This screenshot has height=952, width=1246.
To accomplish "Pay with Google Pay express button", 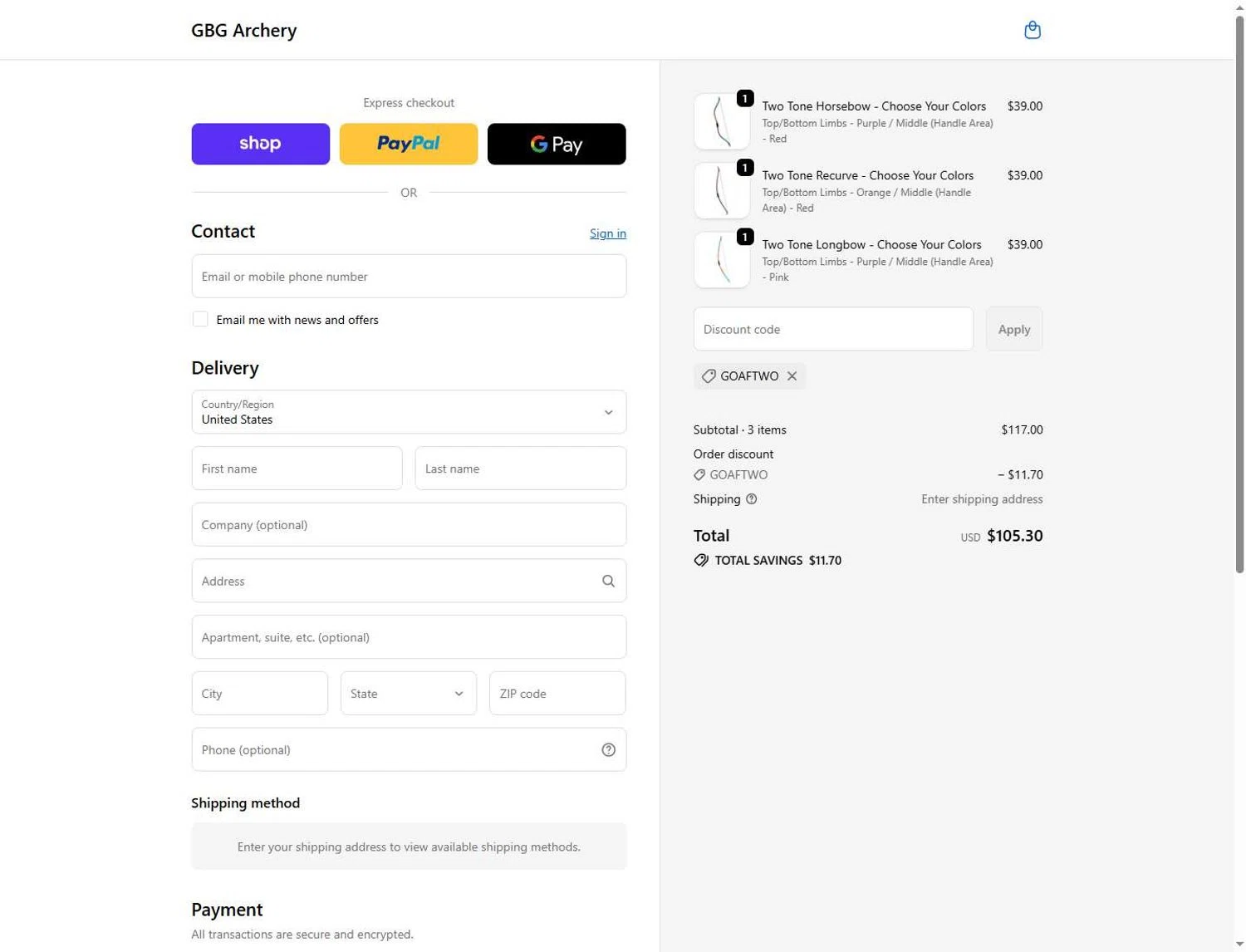I will (557, 144).
